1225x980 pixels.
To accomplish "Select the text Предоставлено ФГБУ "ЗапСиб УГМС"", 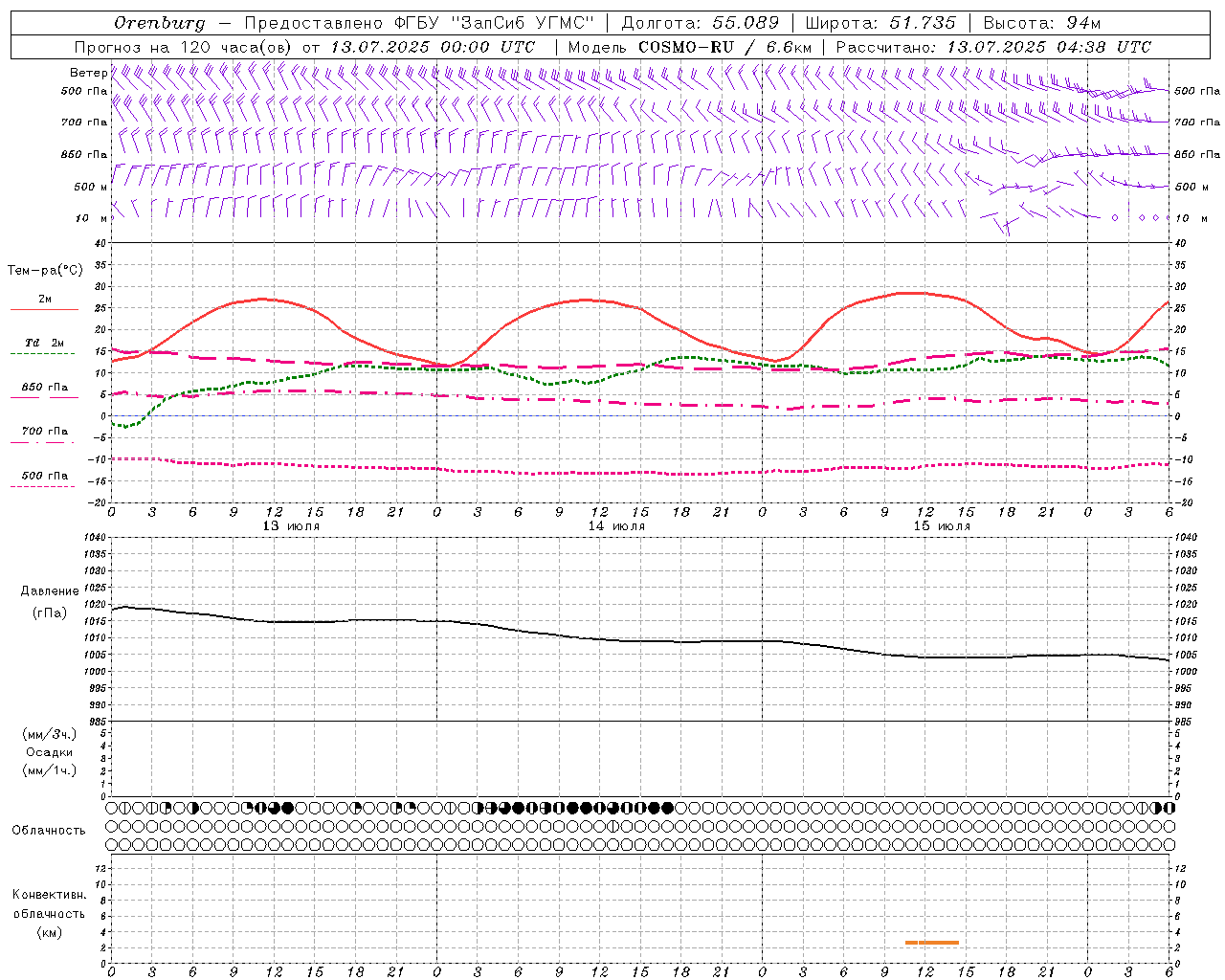I will 418,23.
